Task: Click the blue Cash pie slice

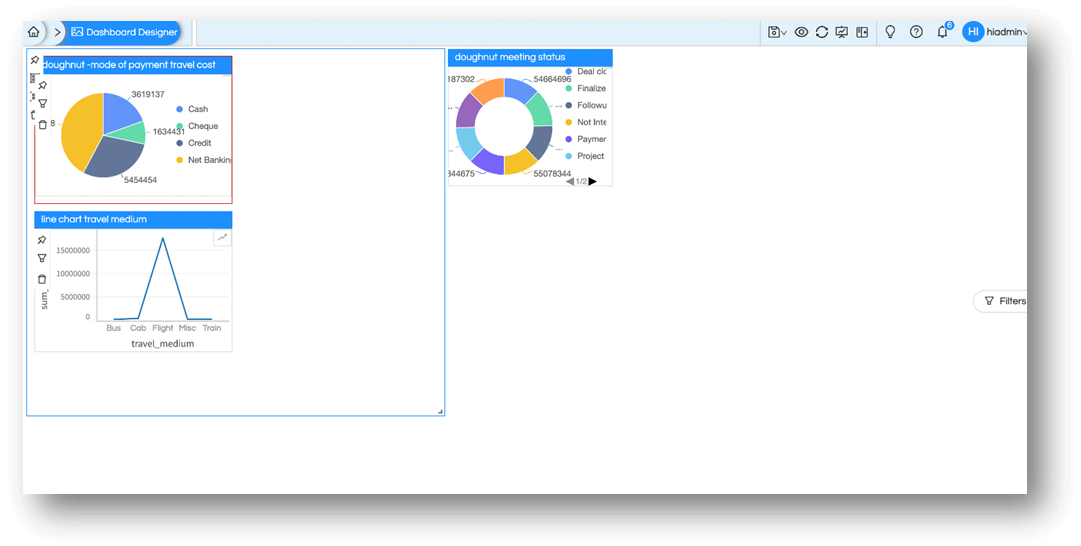Action: click(x=119, y=112)
